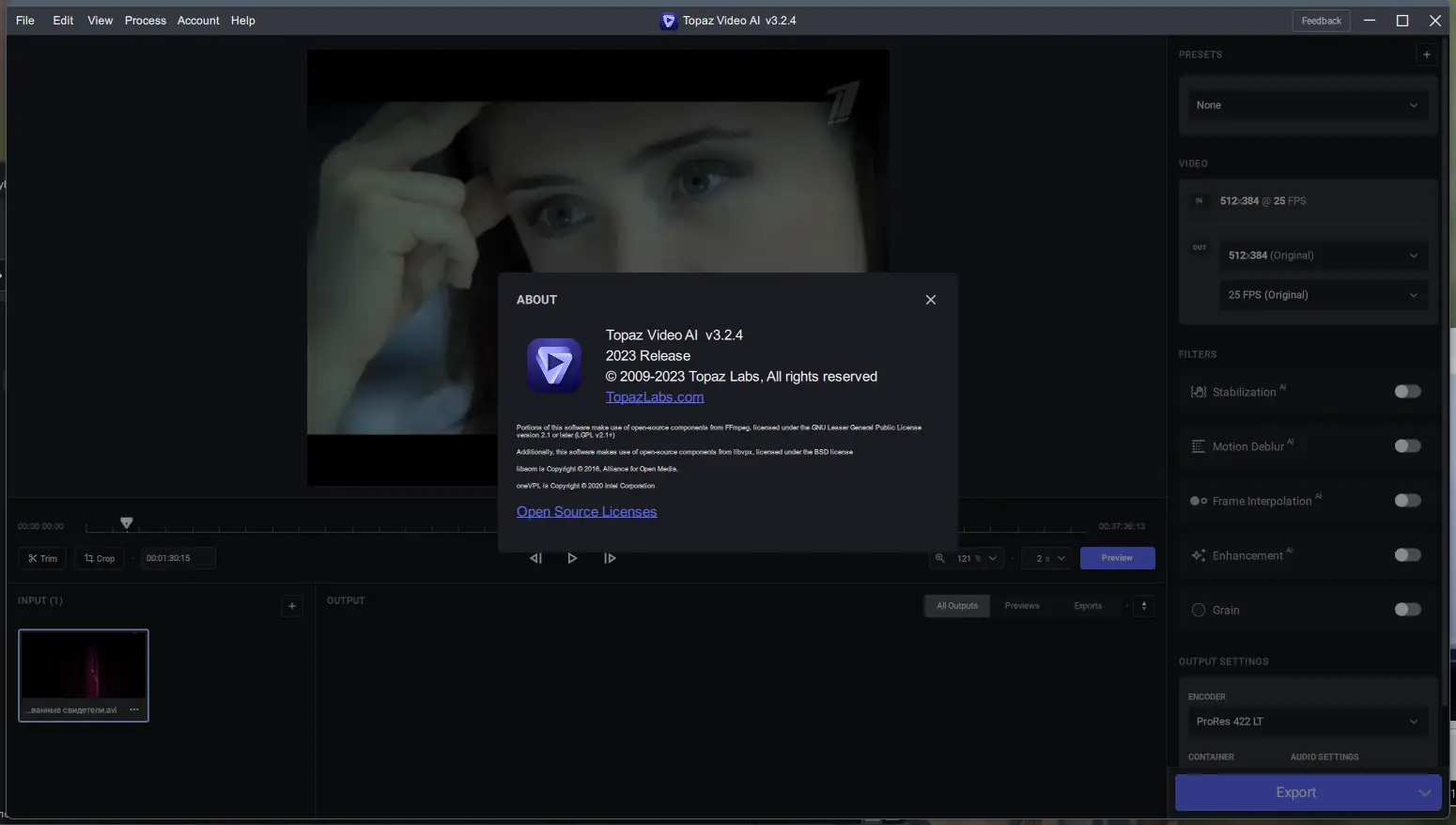Play the video preview
Viewport: 1456px width, 825px height.
572,558
